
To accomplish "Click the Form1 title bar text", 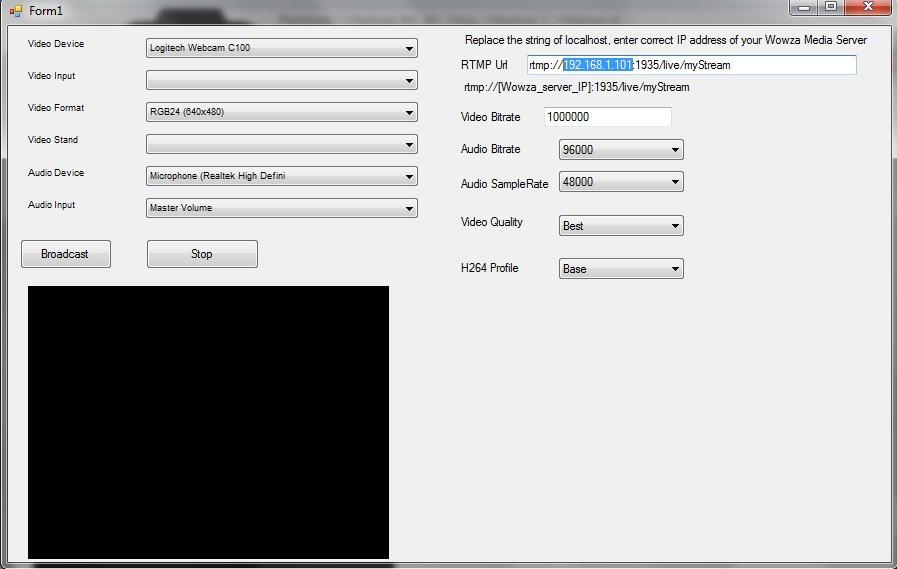I will (46, 11).
